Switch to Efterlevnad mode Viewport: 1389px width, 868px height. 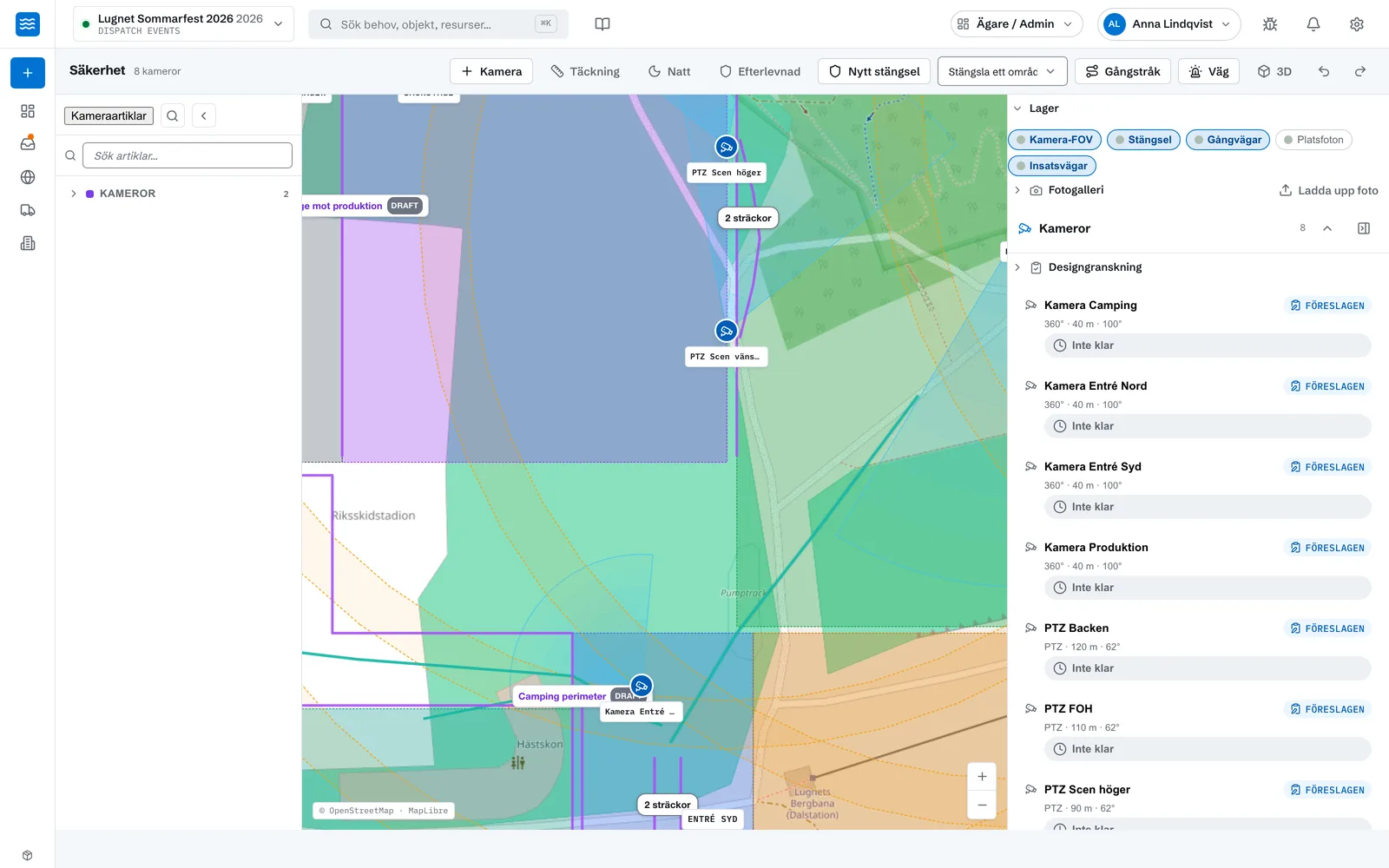pos(760,71)
